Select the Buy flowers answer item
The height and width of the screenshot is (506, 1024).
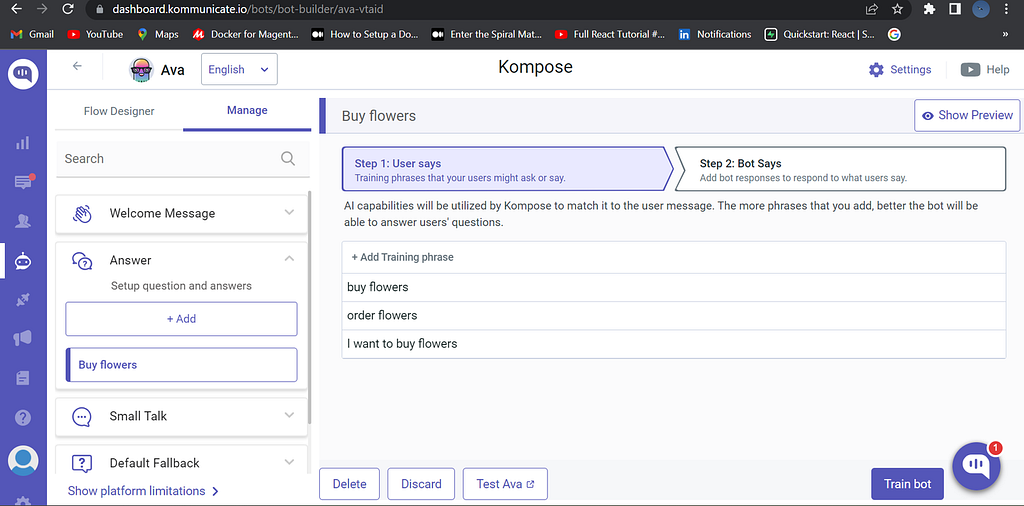[182, 364]
